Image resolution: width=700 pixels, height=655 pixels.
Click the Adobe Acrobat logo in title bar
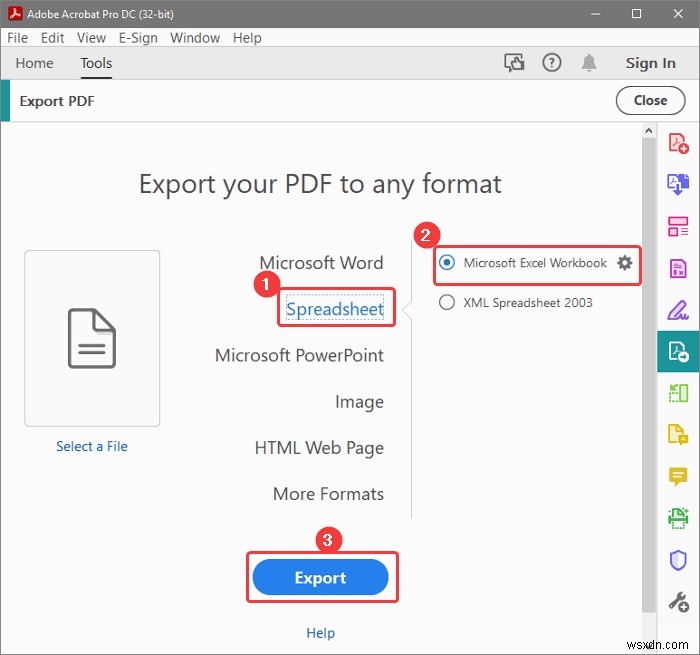coord(15,14)
